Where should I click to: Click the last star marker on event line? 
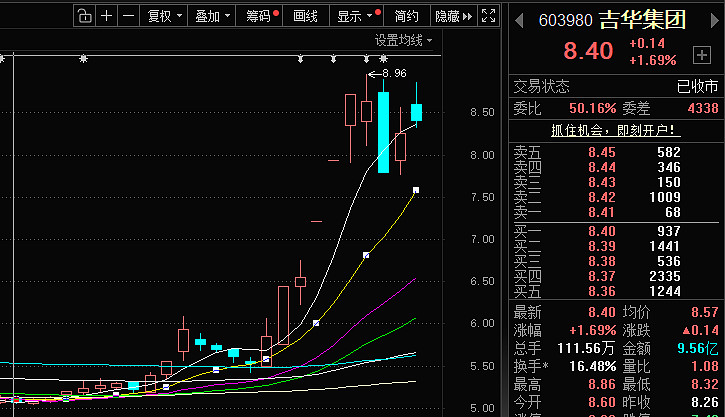pos(383,59)
